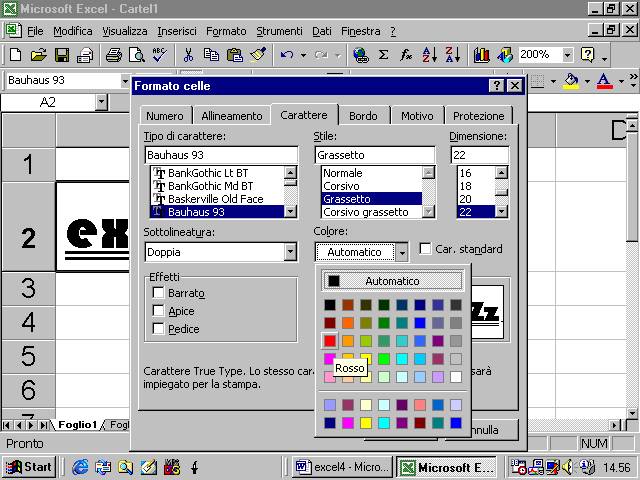Click the Sort Descending Z-A icon
The image size is (640, 480).
coord(453,54)
